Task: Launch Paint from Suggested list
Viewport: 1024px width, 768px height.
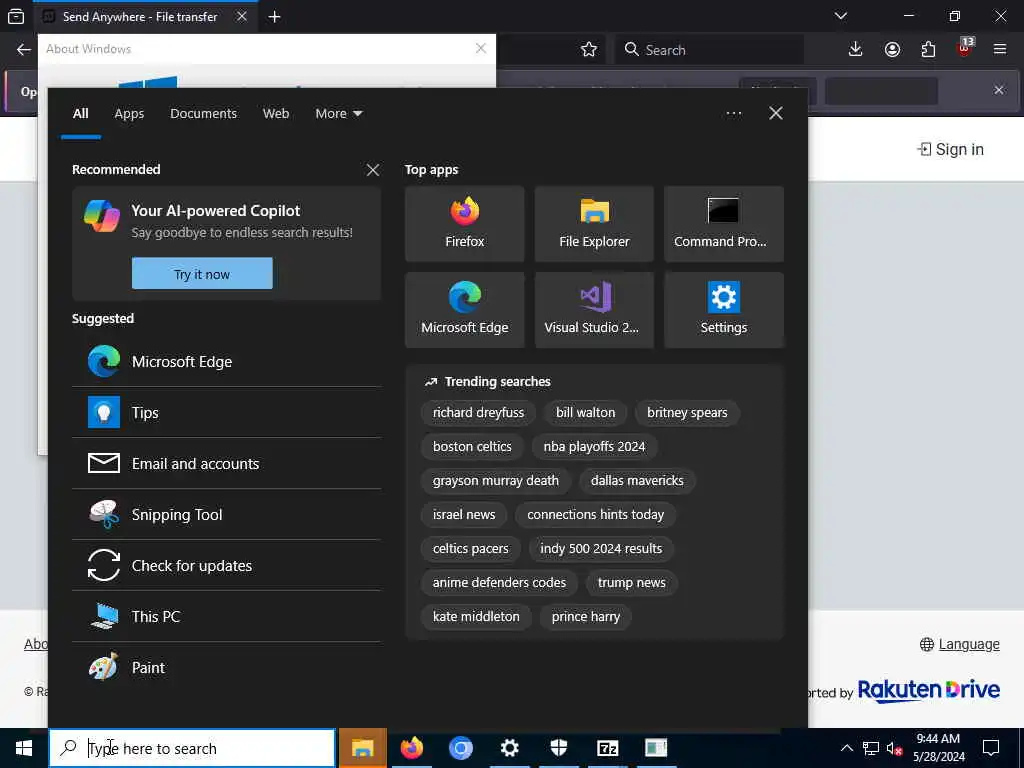Action: 227,667
